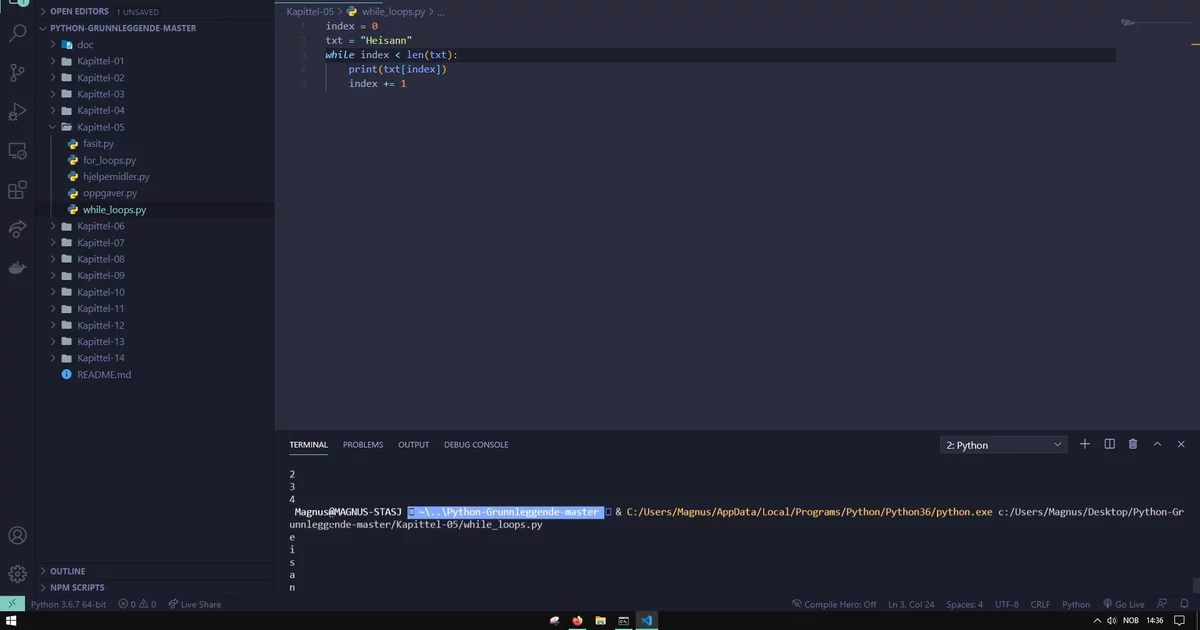The height and width of the screenshot is (630, 1200).
Task: Click the Visual Studio Code taskbar icon
Action: pyautogui.click(x=647, y=621)
